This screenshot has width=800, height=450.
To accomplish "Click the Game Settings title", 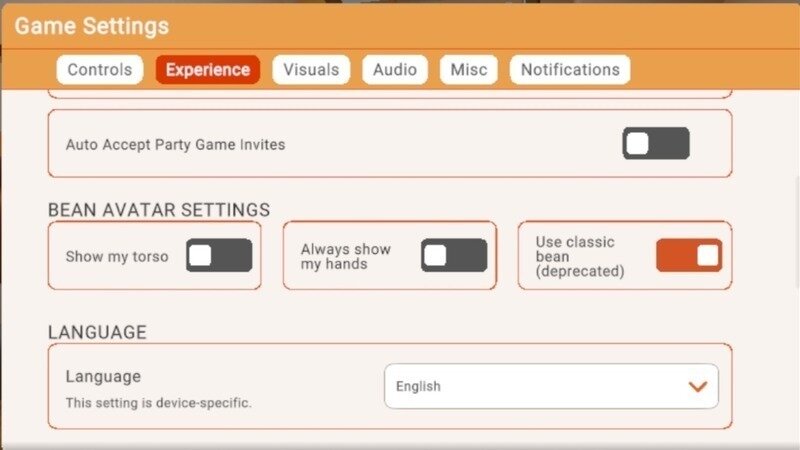I will (x=92, y=26).
